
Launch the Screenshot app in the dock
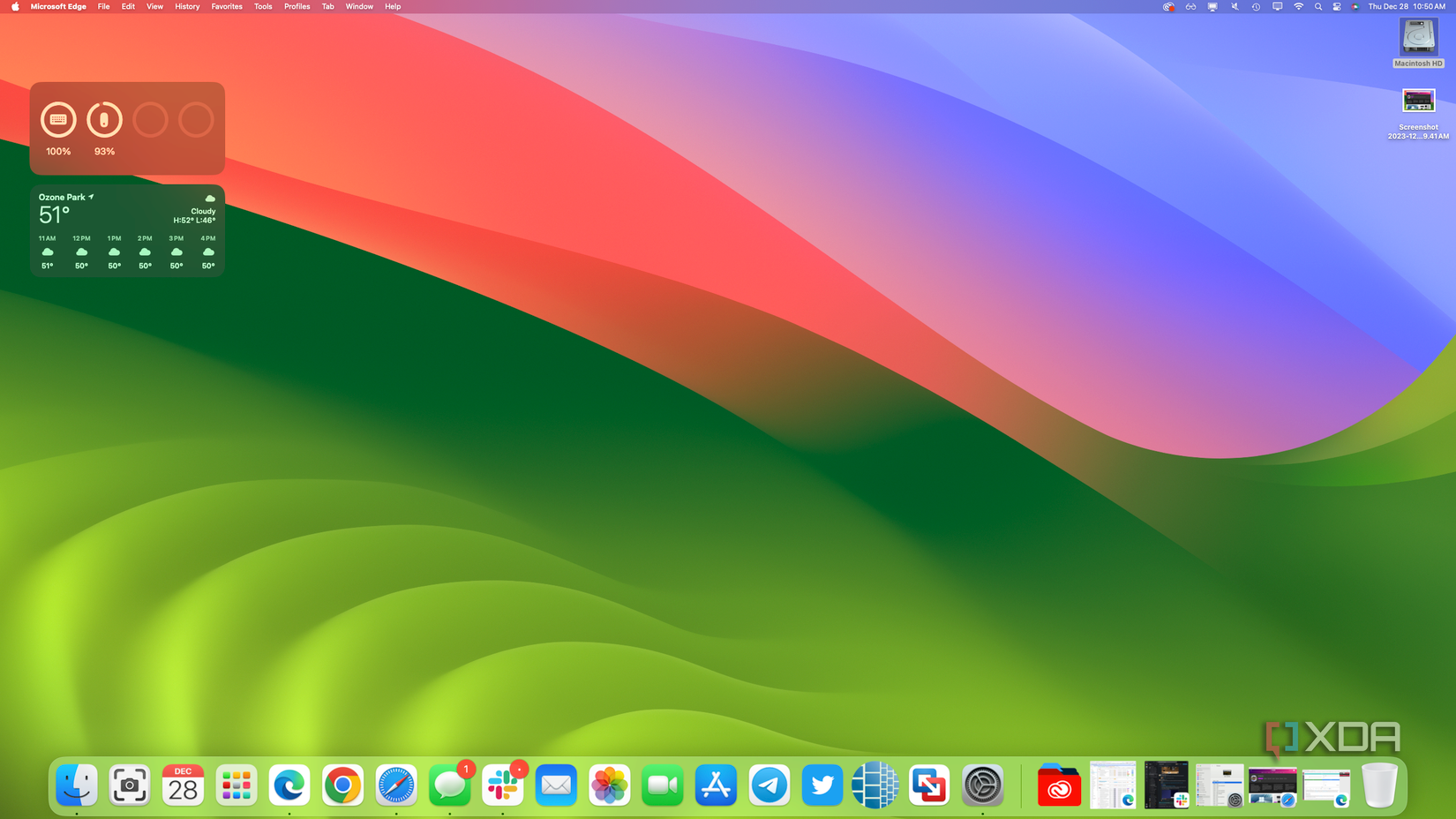click(x=130, y=785)
